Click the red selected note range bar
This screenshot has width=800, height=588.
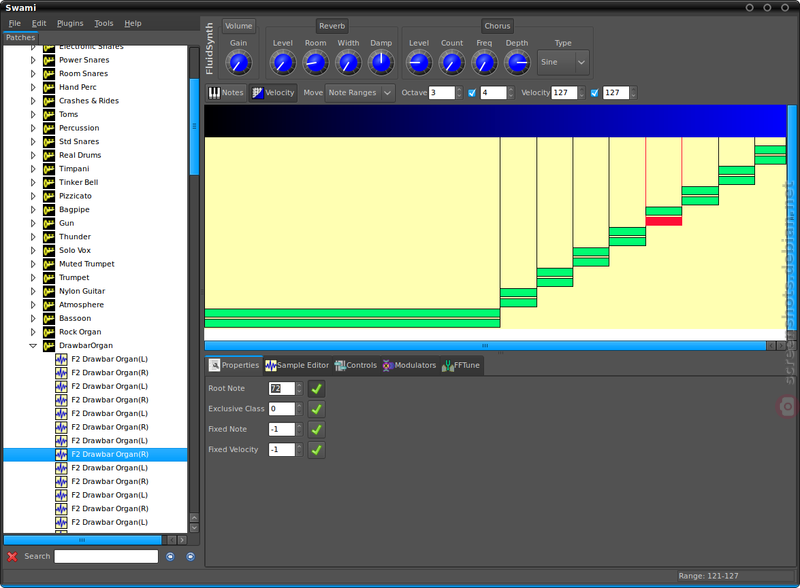point(663,221)
